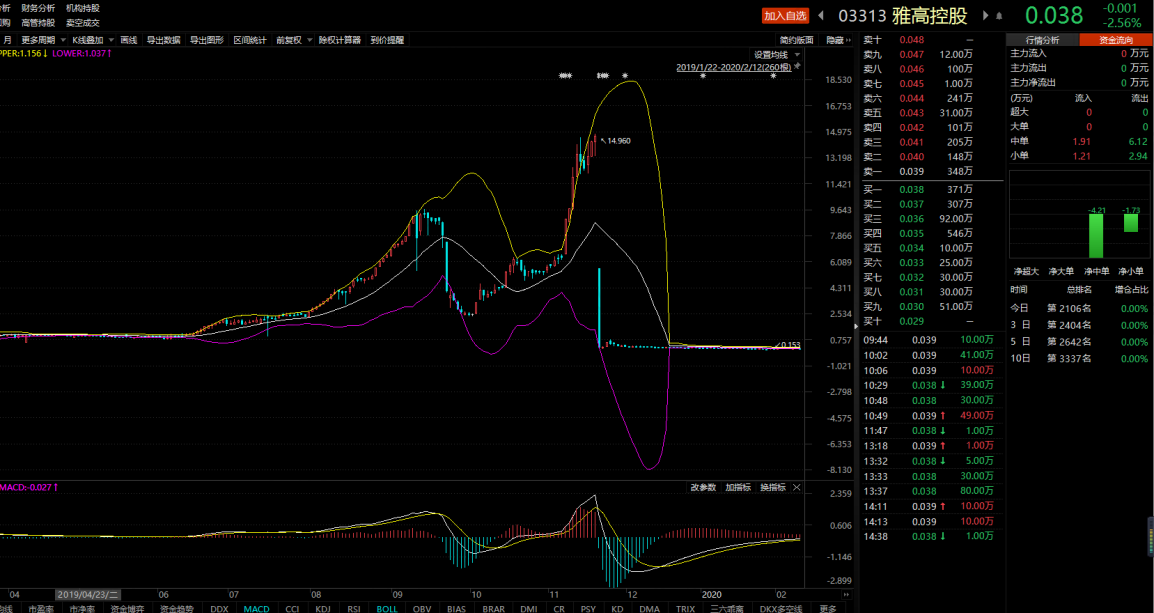Switch to the 行情分析 tab

tap(1042, 40)
